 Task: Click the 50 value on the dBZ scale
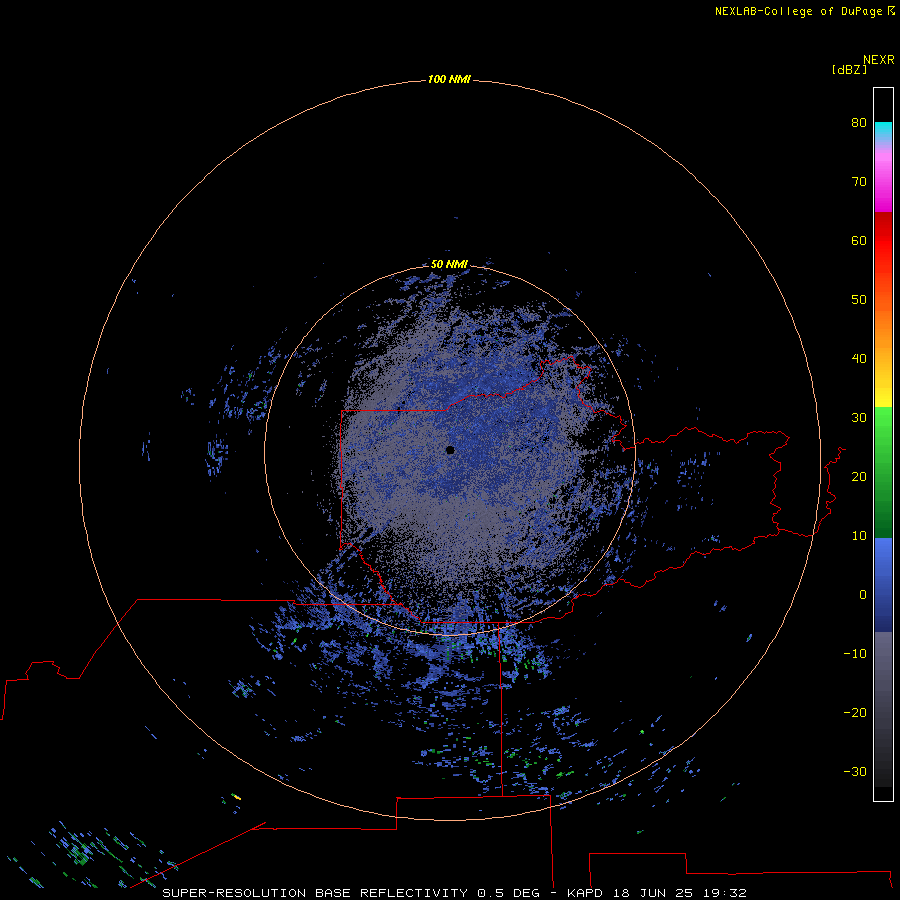(859, 300)
